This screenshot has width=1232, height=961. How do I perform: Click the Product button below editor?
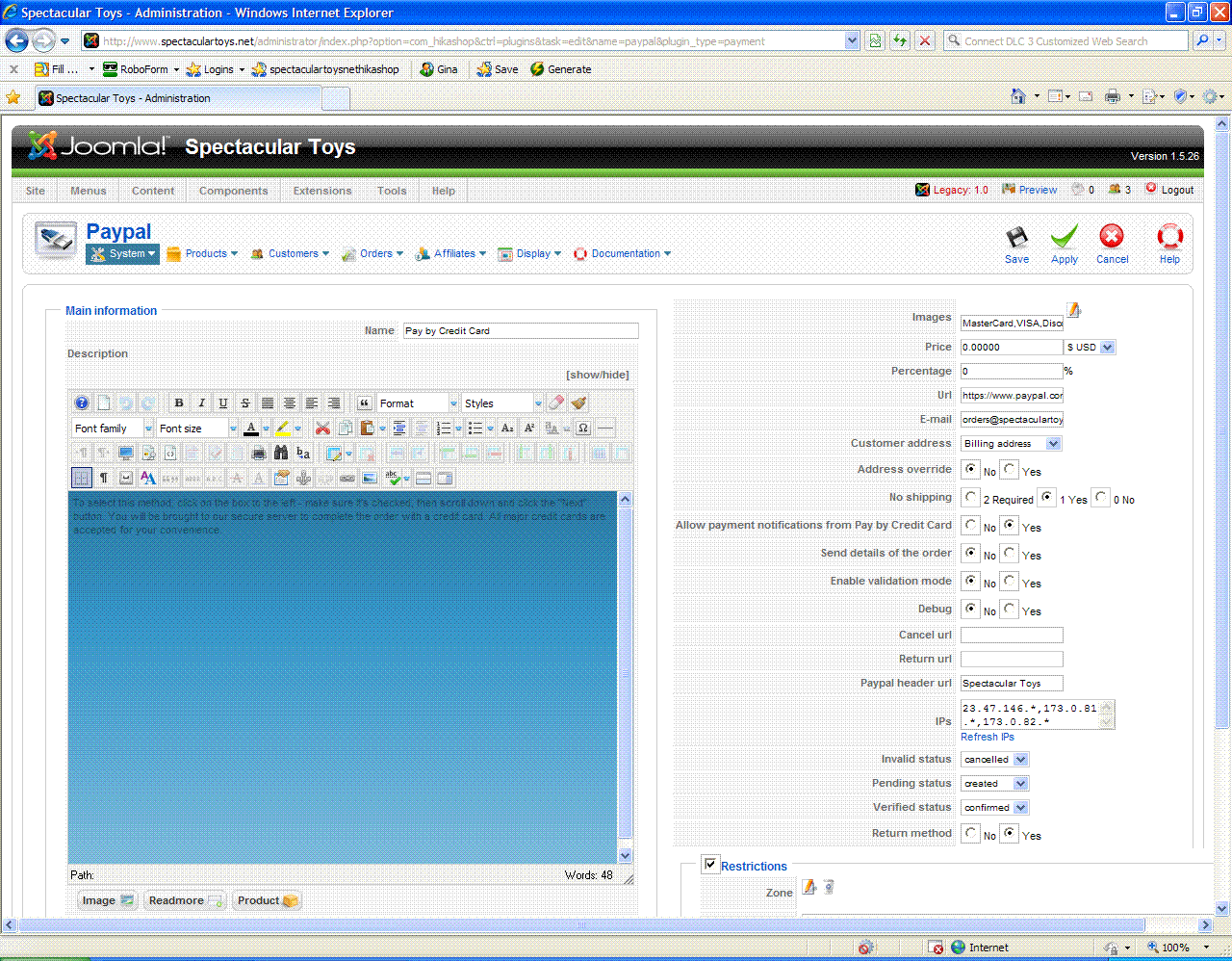pyautogui.click(x=267, y=900)
